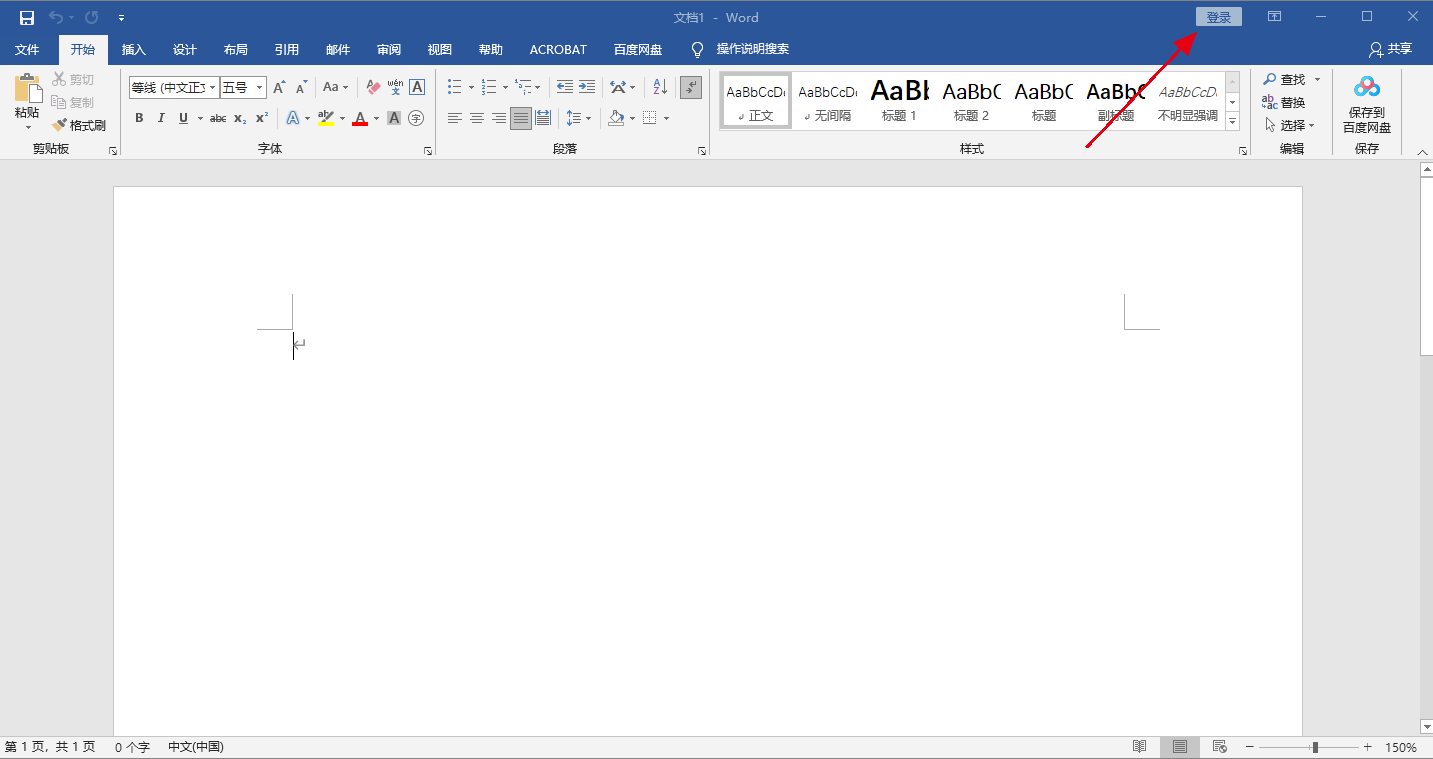Click the word count (0 个字) status

pyautogui.click(x=132, y=747)
